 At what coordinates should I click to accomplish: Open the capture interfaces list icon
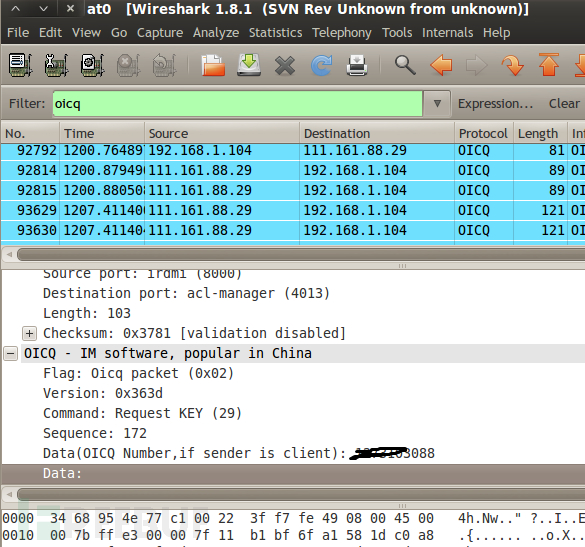click(21, 65)
